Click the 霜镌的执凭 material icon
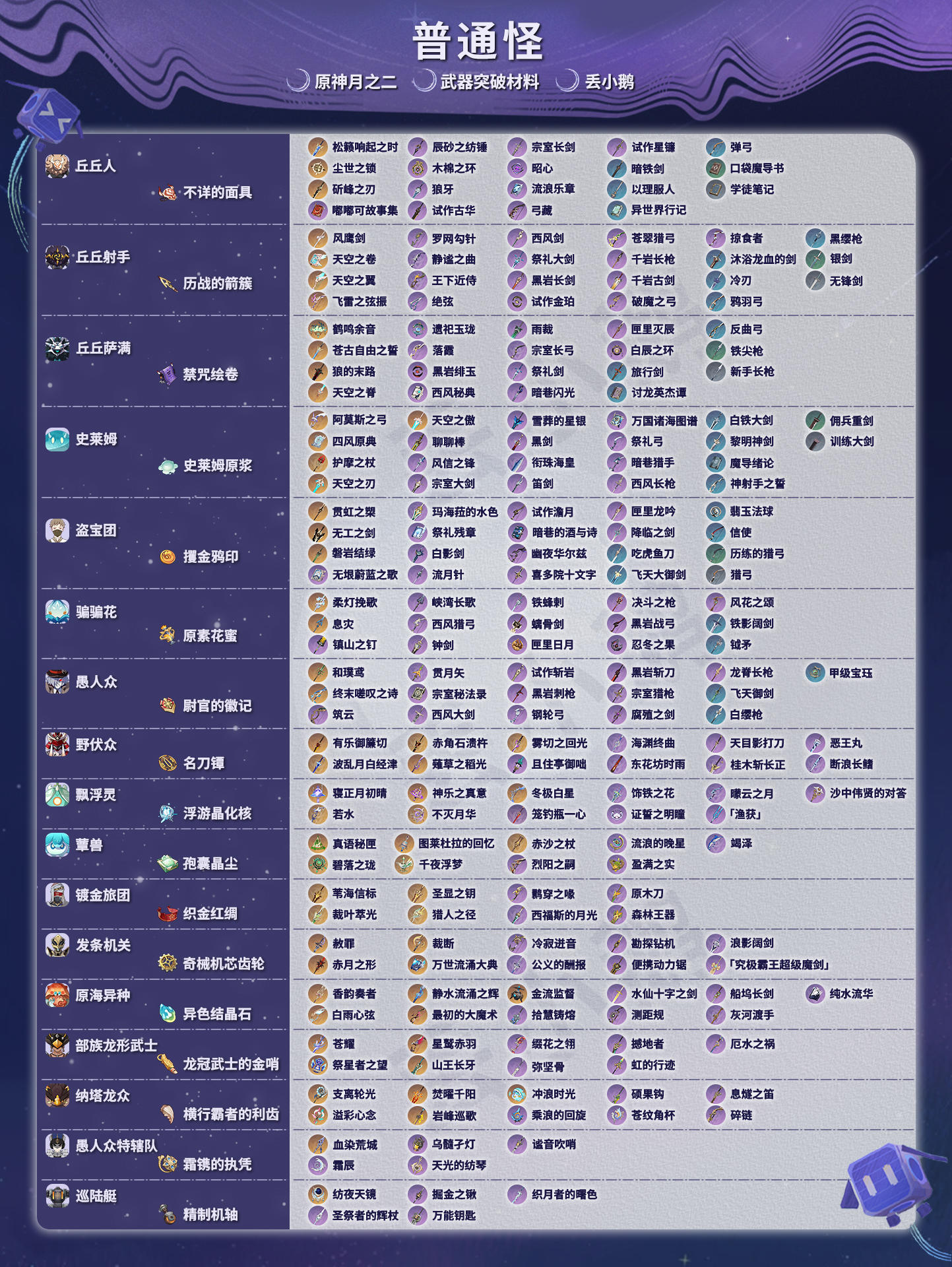The width and height of the screenshot is (952, 1267). tap(168, 1165)
